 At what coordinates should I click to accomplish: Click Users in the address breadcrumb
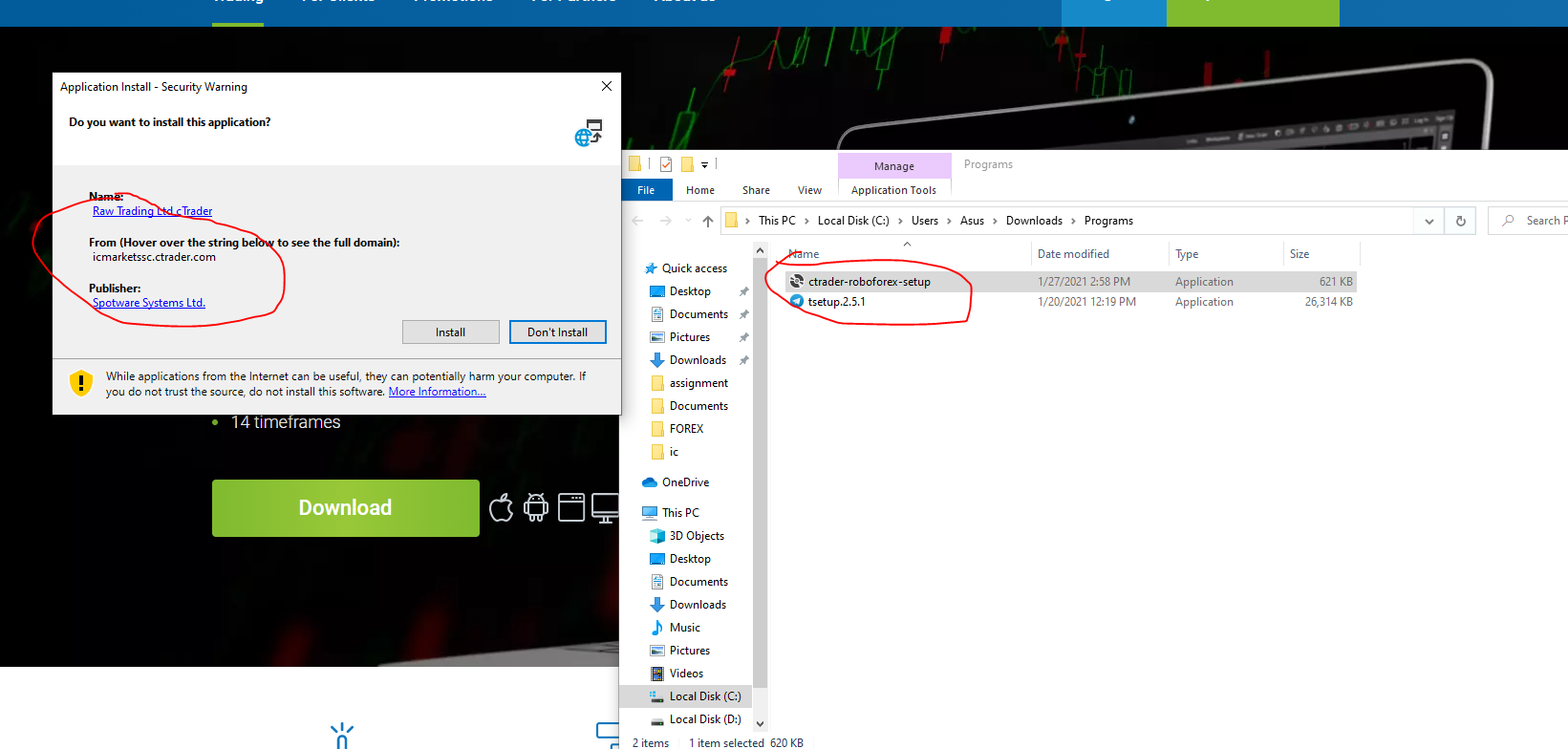click(924, 221)
